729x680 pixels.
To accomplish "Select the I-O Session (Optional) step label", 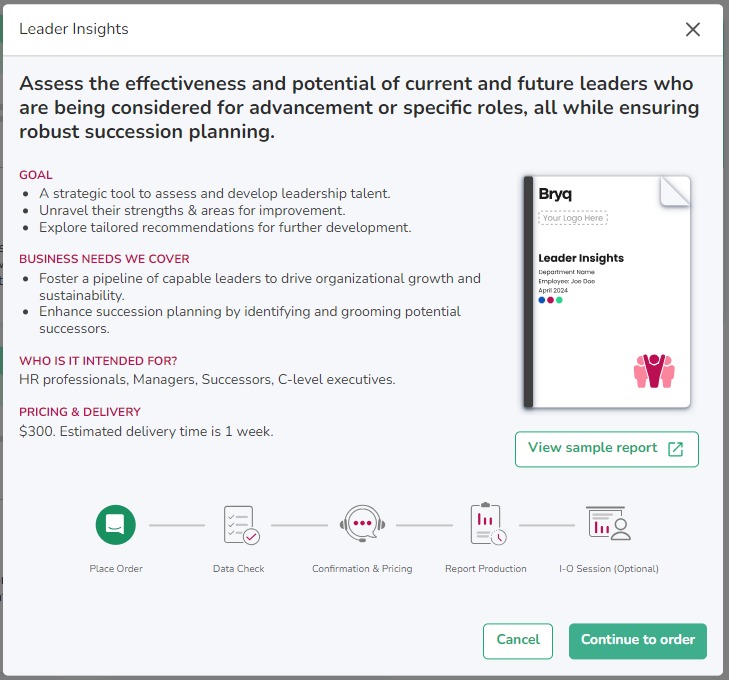I will tap(608, 569).
